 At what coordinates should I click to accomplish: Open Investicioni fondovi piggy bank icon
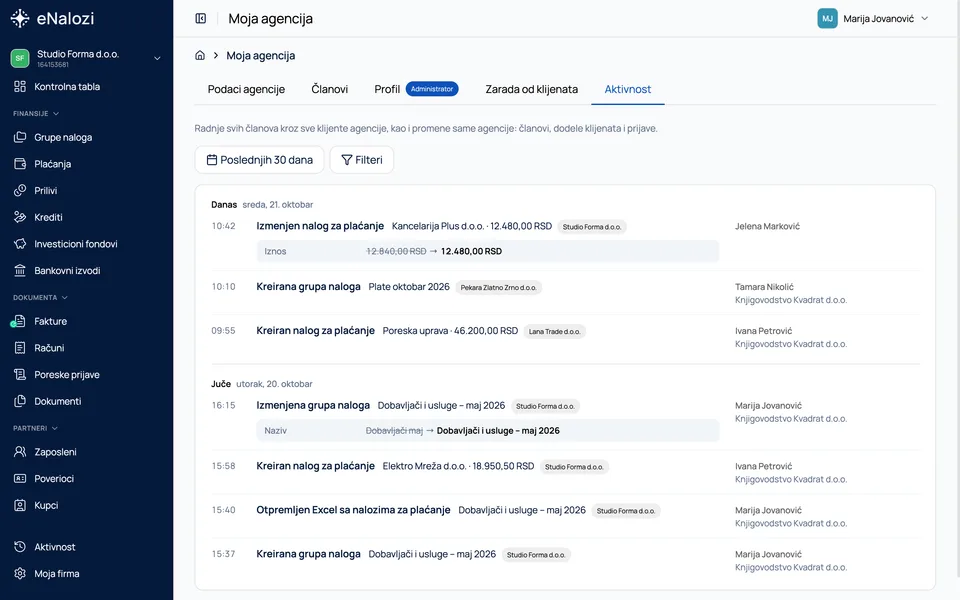[20, 244]
